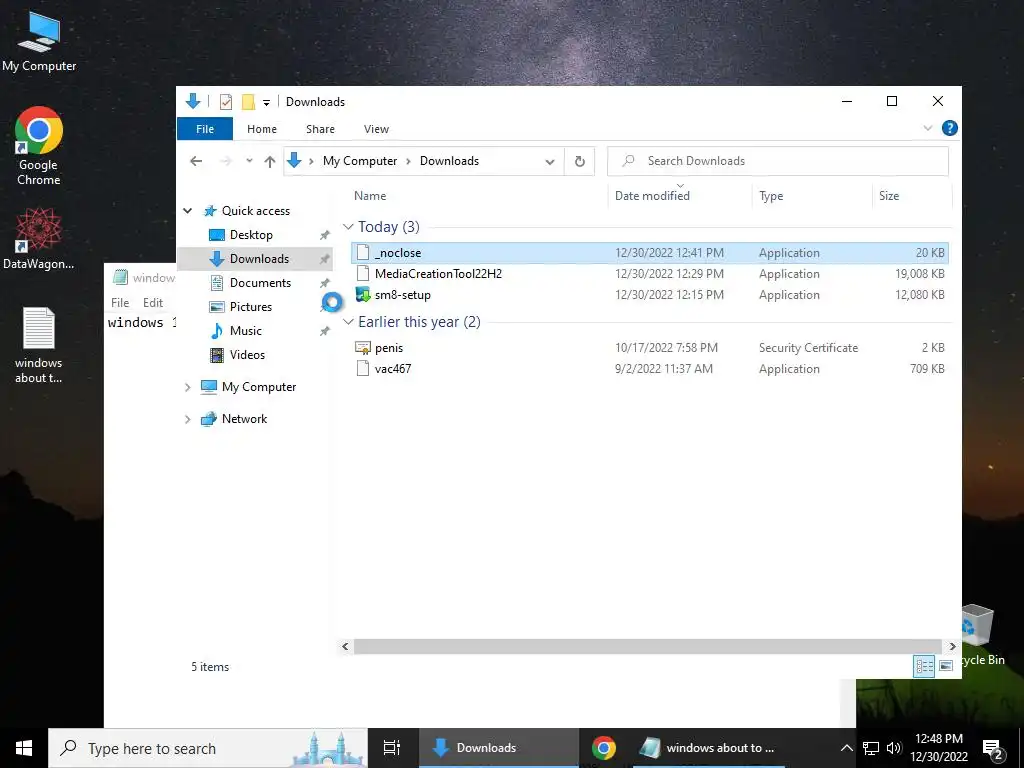Screen dimensions: 1024x768
Task: Collapse the Earlier this year (2) group
Action: coord(348,322)
